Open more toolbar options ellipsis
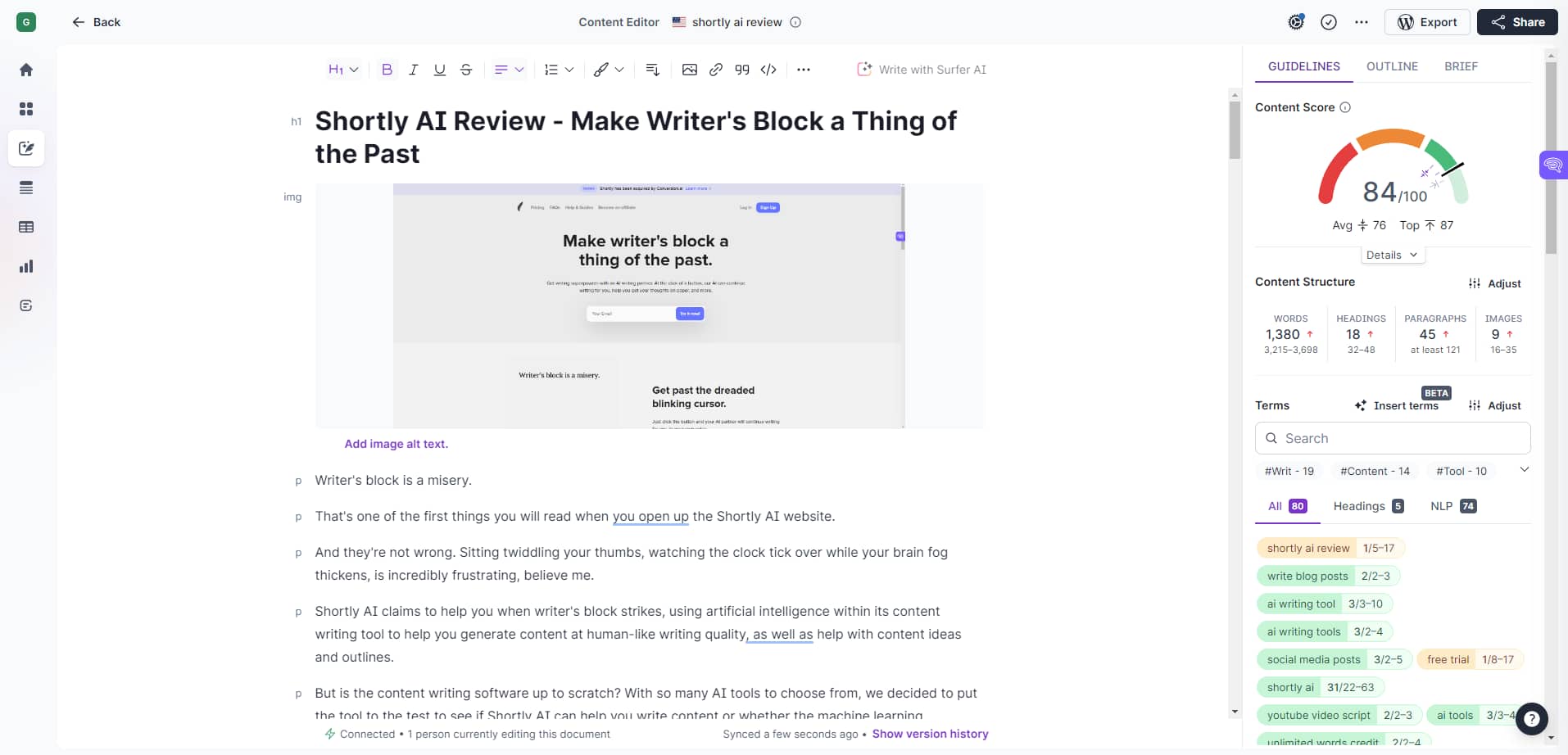Viewport: 1568px width, 755px height. point(804,70)
